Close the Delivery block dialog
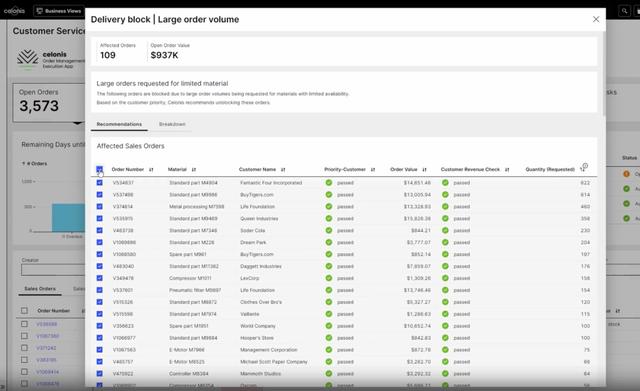The width and height of the screenshot is (640, 391). pyautogui.click(x=596, y=19)
